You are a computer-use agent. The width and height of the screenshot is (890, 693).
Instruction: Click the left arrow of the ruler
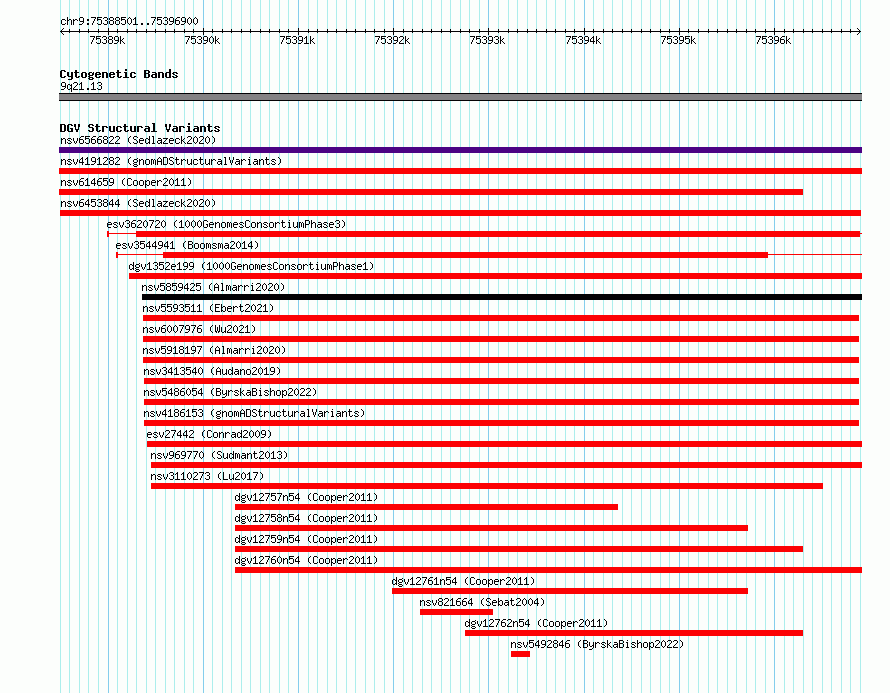[62, 32]
